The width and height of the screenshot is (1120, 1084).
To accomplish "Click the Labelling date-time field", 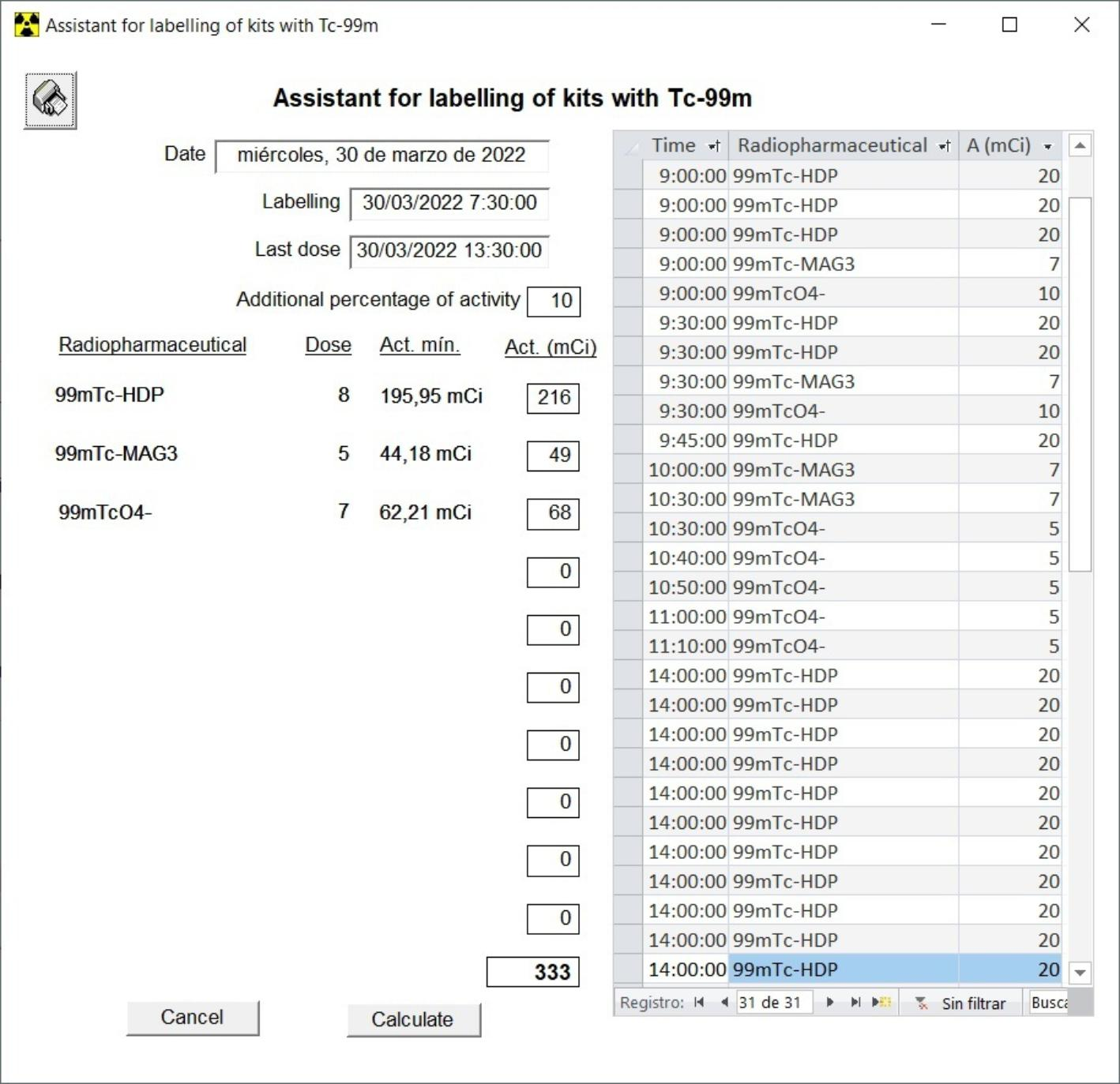I will (449, 204).
